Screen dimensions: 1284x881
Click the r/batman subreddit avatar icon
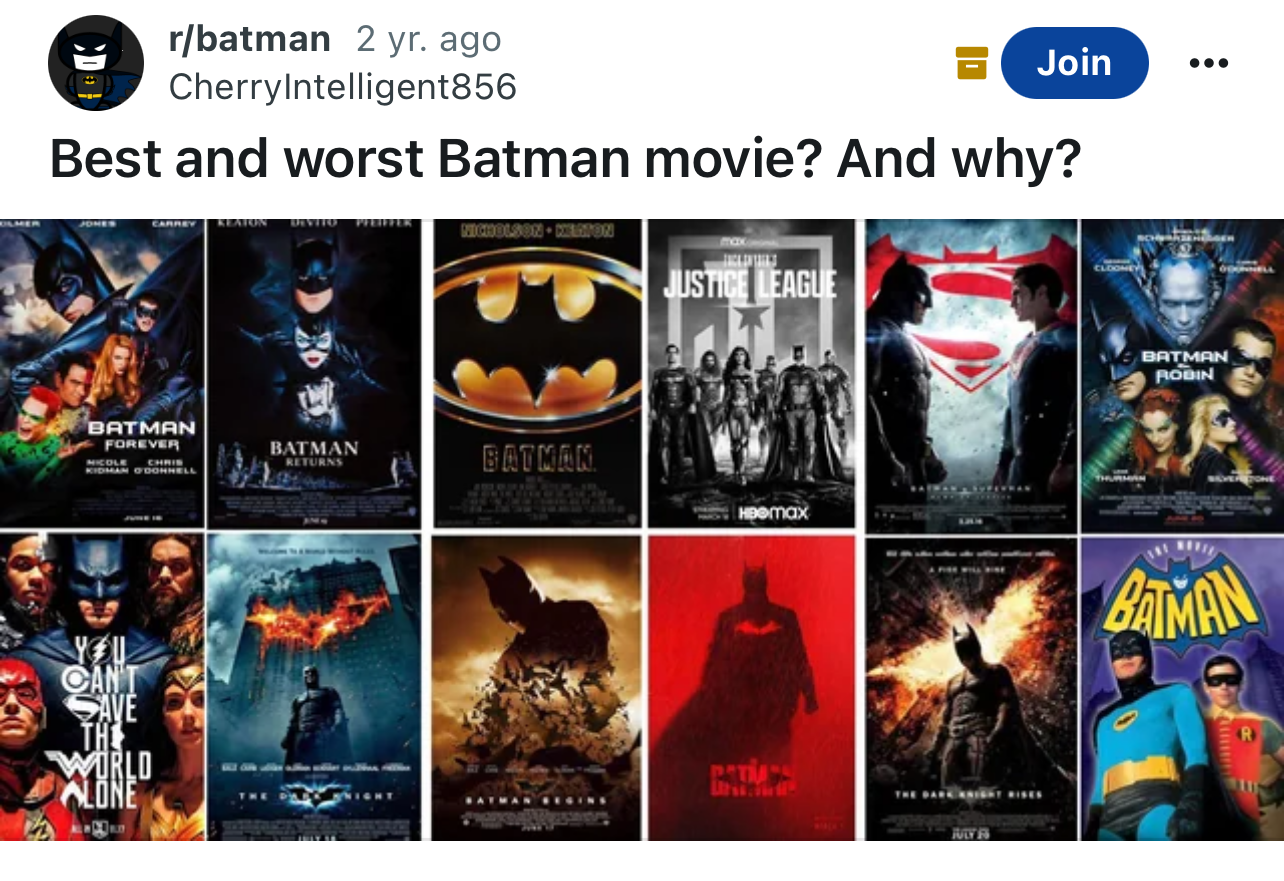coord(95,63)
